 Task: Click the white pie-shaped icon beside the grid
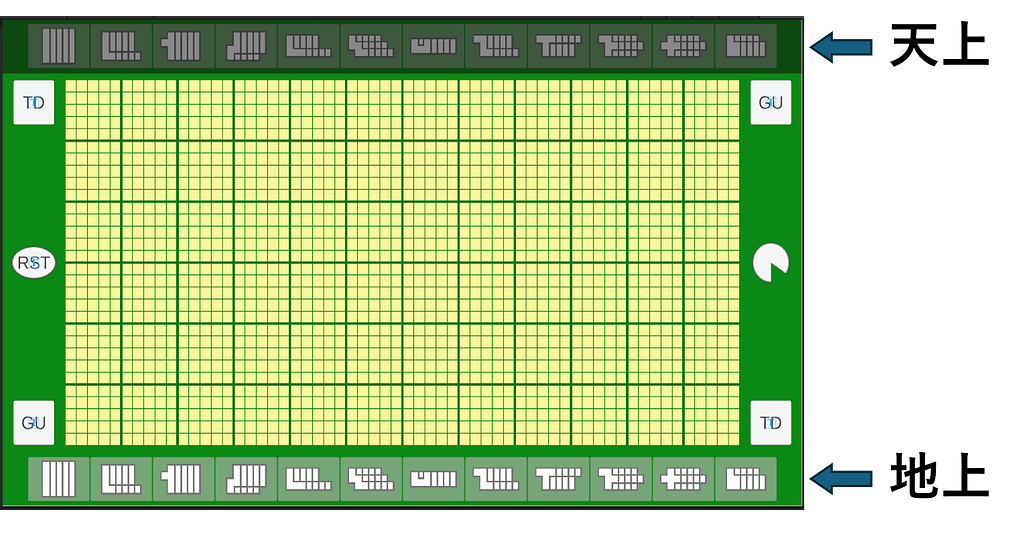pyautogui.click(x=770, y=263)
